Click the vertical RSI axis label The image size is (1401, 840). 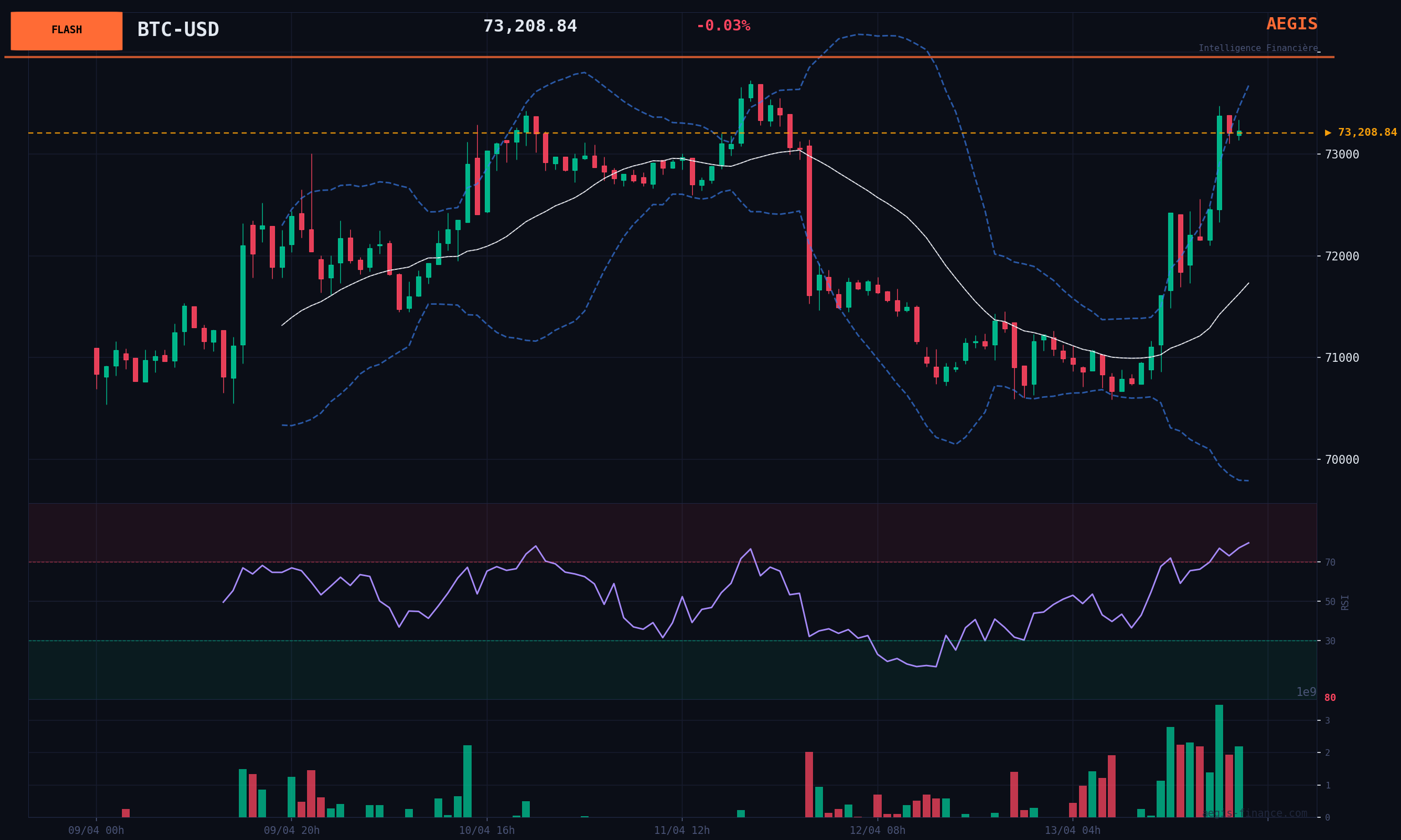(x=1345, y=602)
